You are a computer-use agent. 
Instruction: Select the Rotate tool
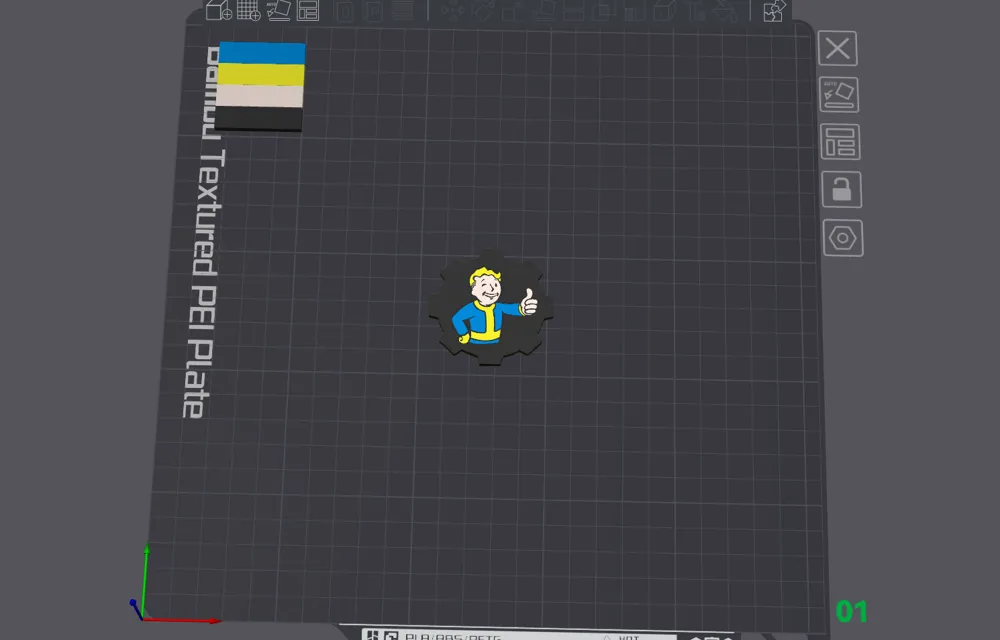click(x=483, y=12)
